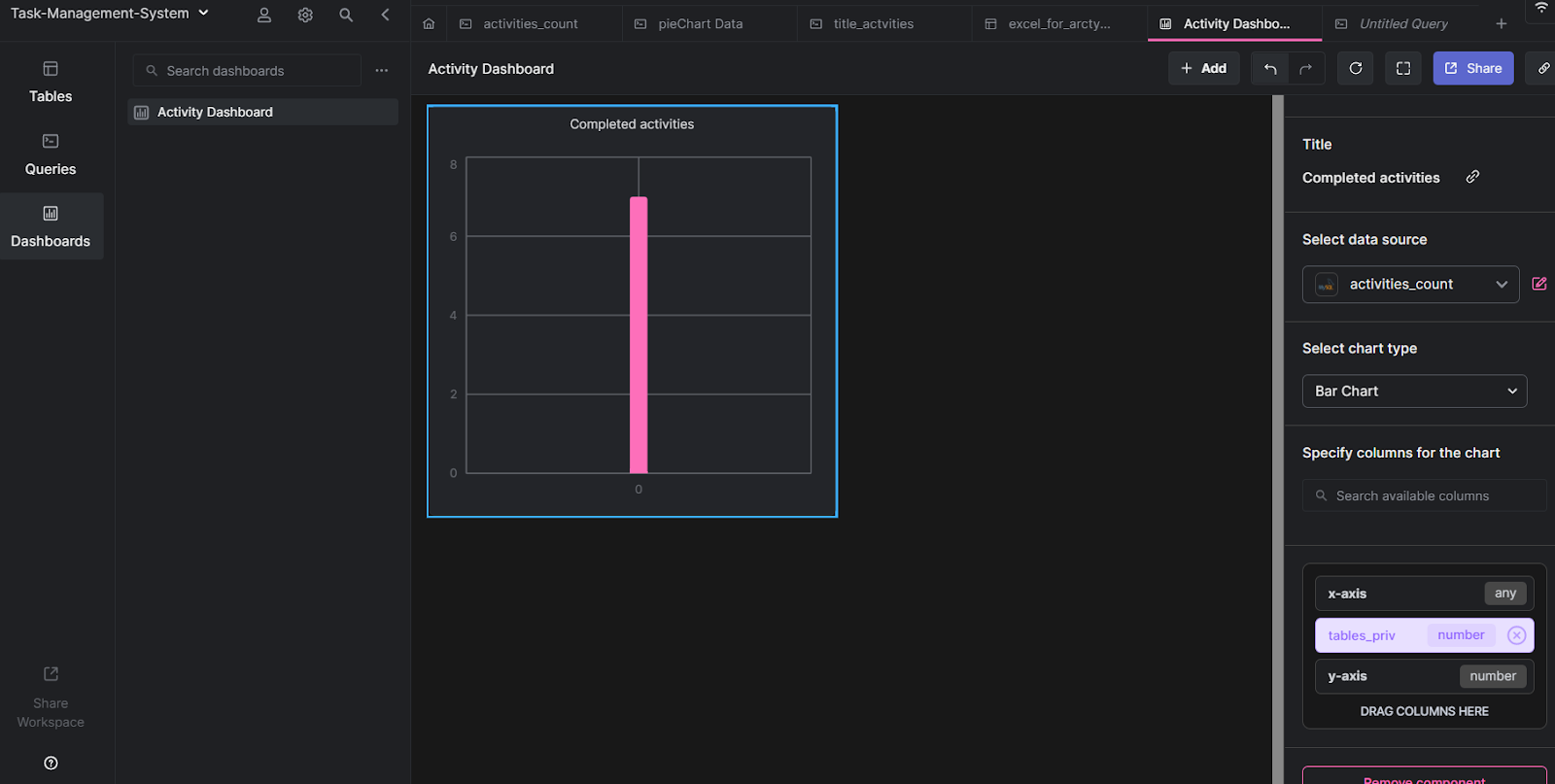The height and width of the screenshot is (784, 1555).
Task: Click the Wi-Fi status icon
Action: (x=1541, y=7)
